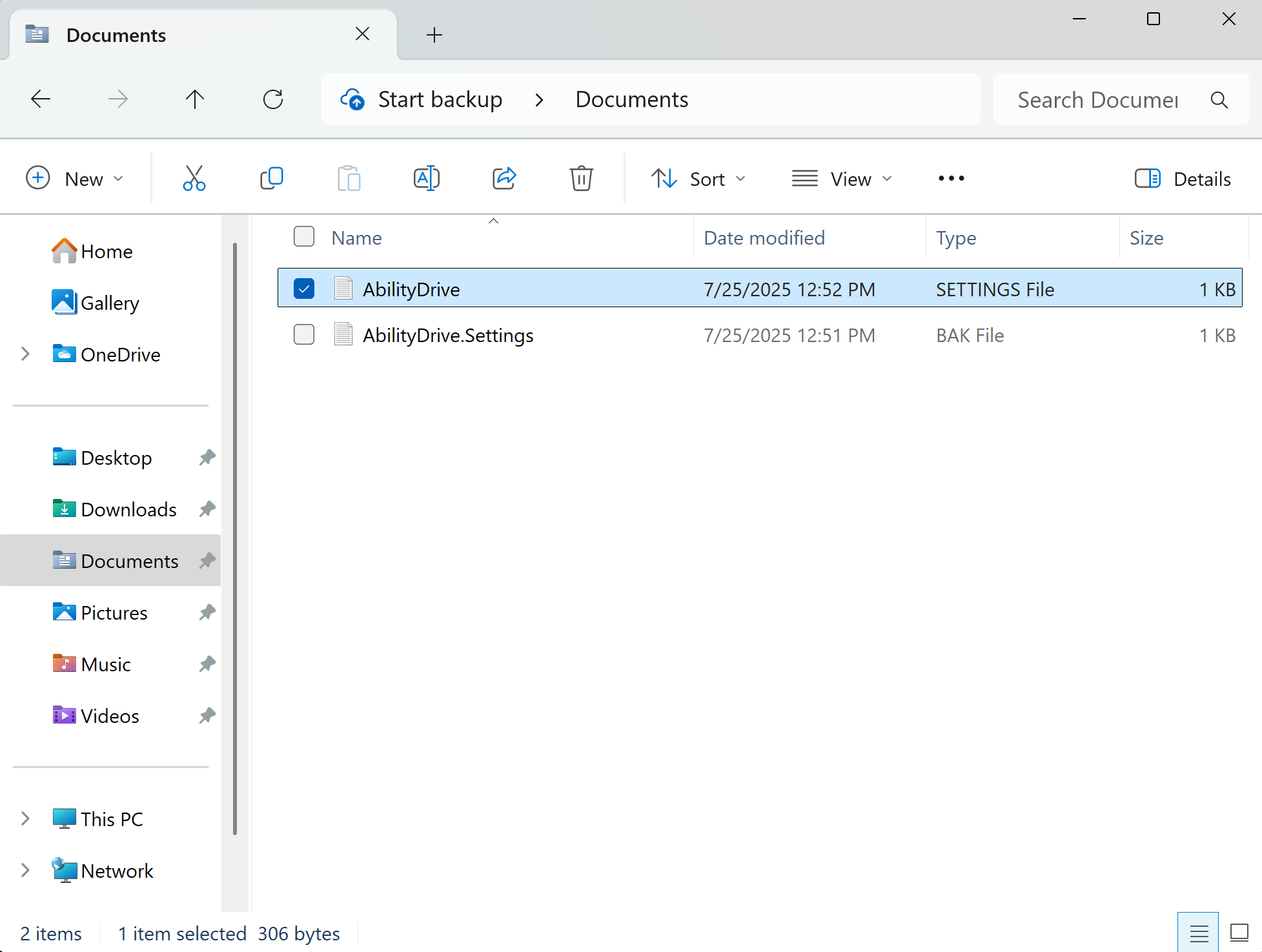This screenshot has width=1262, height=952.
Task: Expand the OneDrive tree node
Action: point(26,354)
